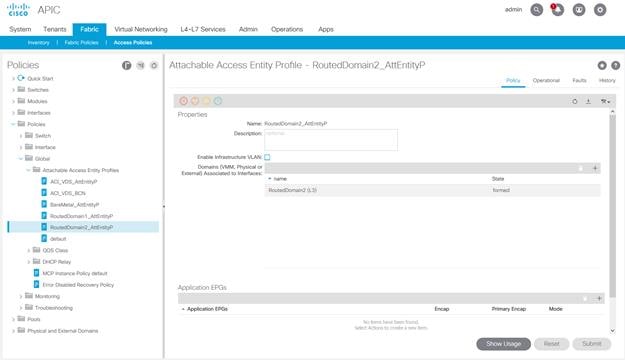Screen dimensions: 625x360
Task: Select BareMetal_AttEntityP in the tree
Action: pos(75,205)
